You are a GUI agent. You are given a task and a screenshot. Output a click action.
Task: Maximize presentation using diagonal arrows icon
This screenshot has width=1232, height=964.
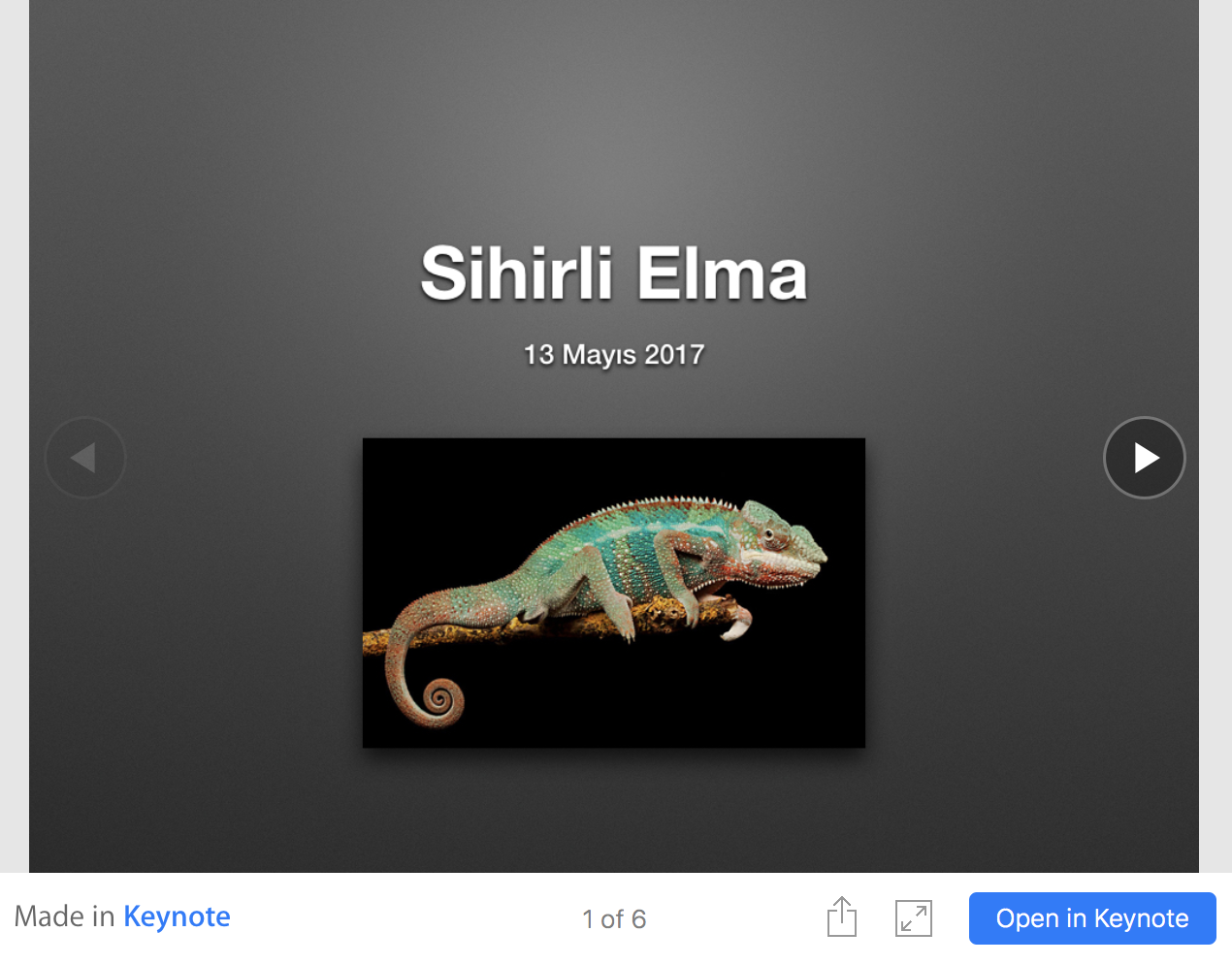click(914, 918)
